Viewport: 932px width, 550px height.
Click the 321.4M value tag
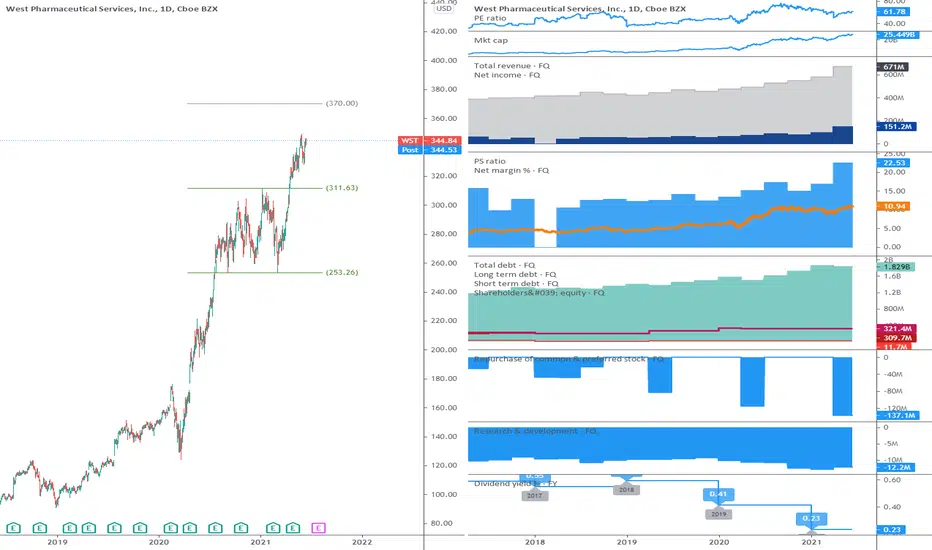tap(897, 329)
